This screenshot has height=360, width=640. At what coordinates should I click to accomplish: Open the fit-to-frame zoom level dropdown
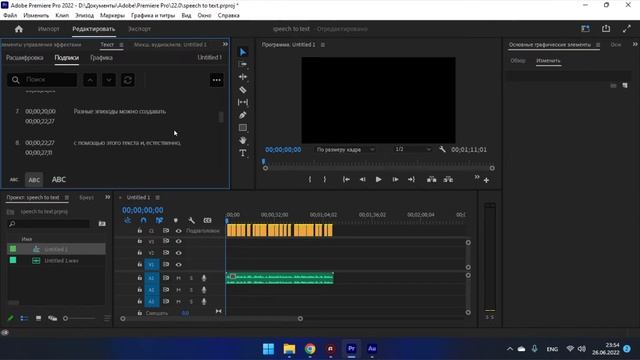pos(345,149)
